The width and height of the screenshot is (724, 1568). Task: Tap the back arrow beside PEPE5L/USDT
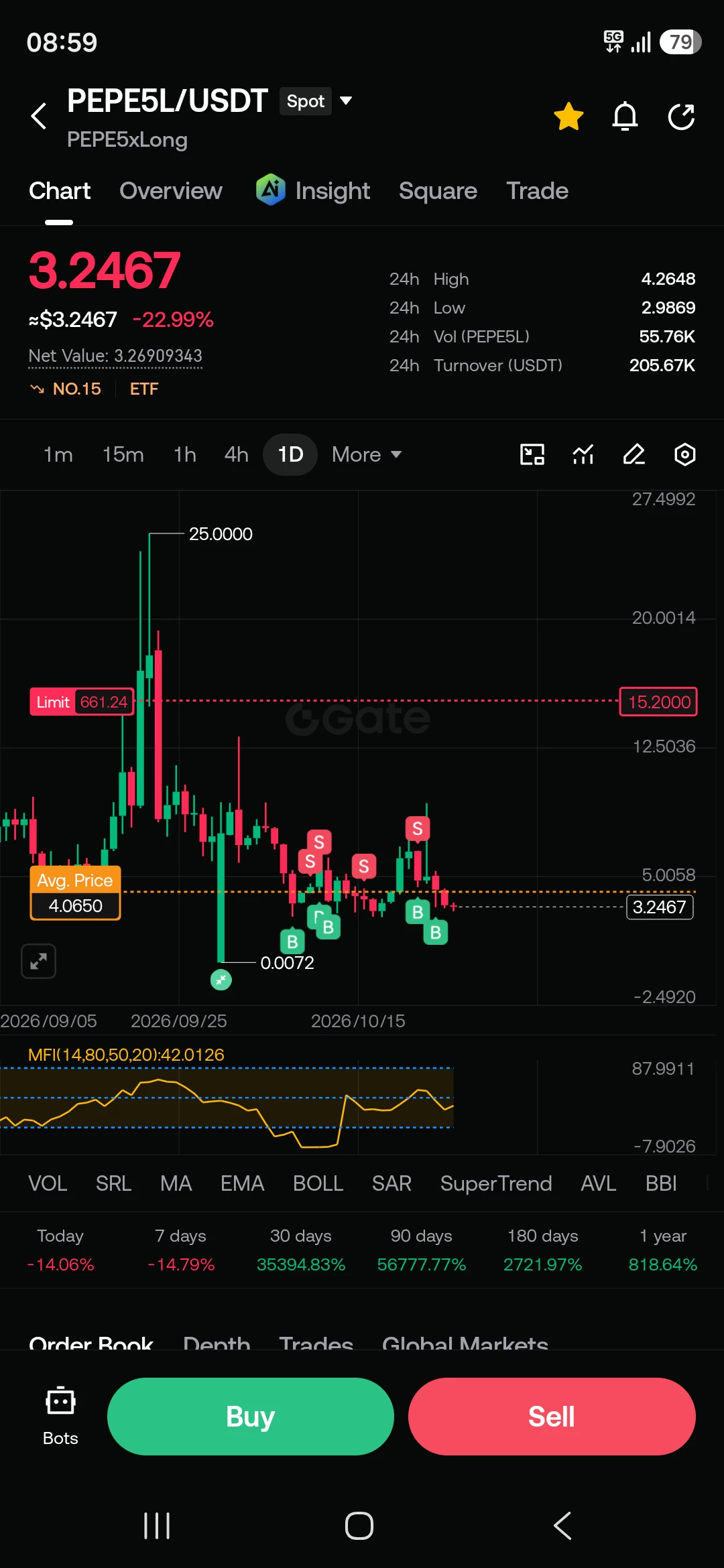tap(39, 116)
